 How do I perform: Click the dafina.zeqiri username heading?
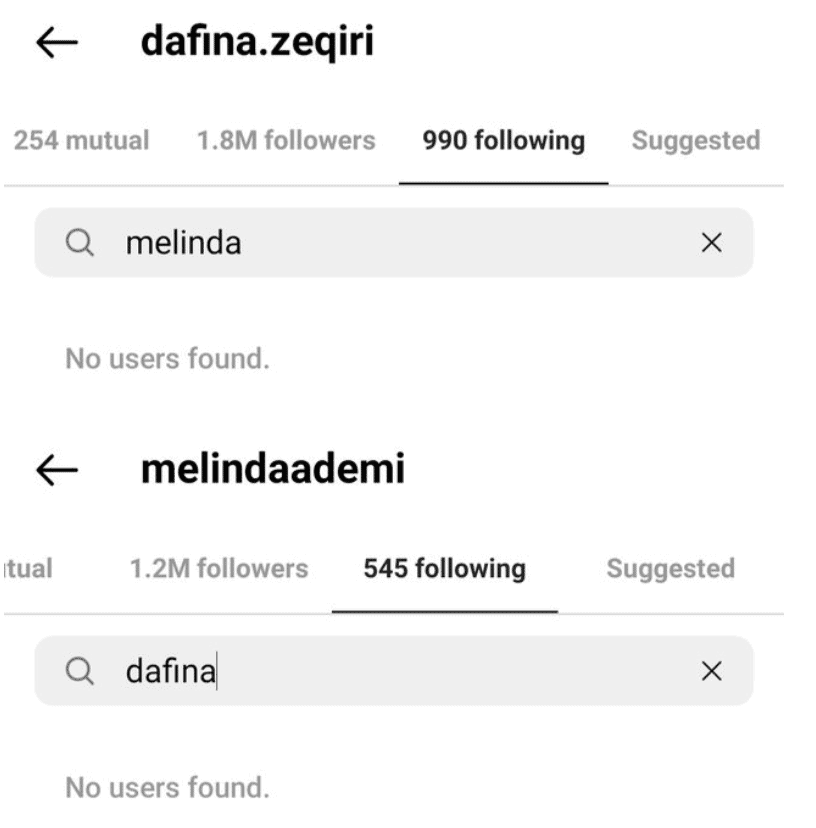point(257,43)
